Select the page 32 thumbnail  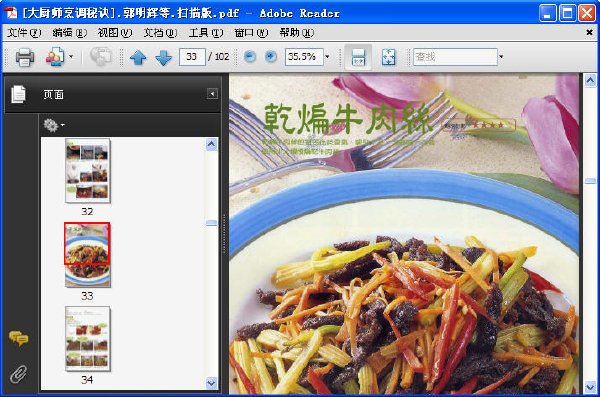click(x=88, y=171)
